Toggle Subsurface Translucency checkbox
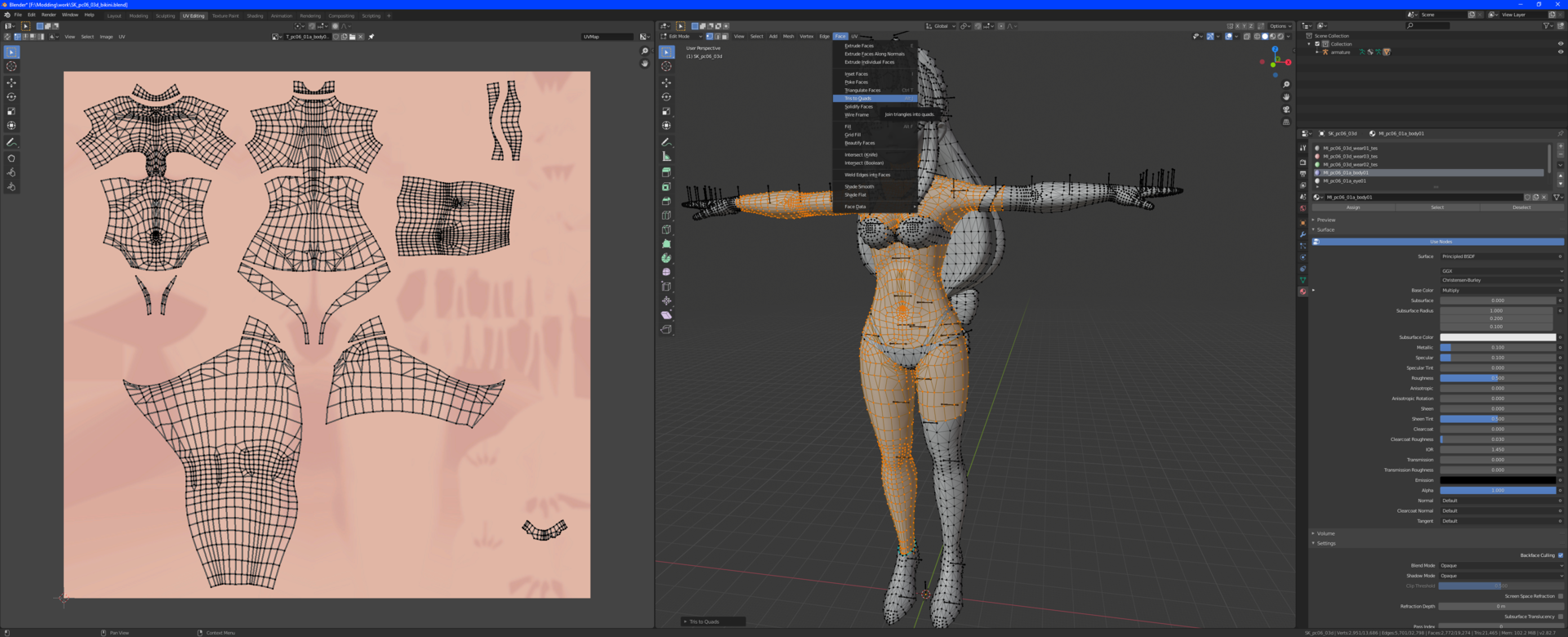This screenshot has width=1568, height=637. pyautogui.click(x=1560, y=617)
